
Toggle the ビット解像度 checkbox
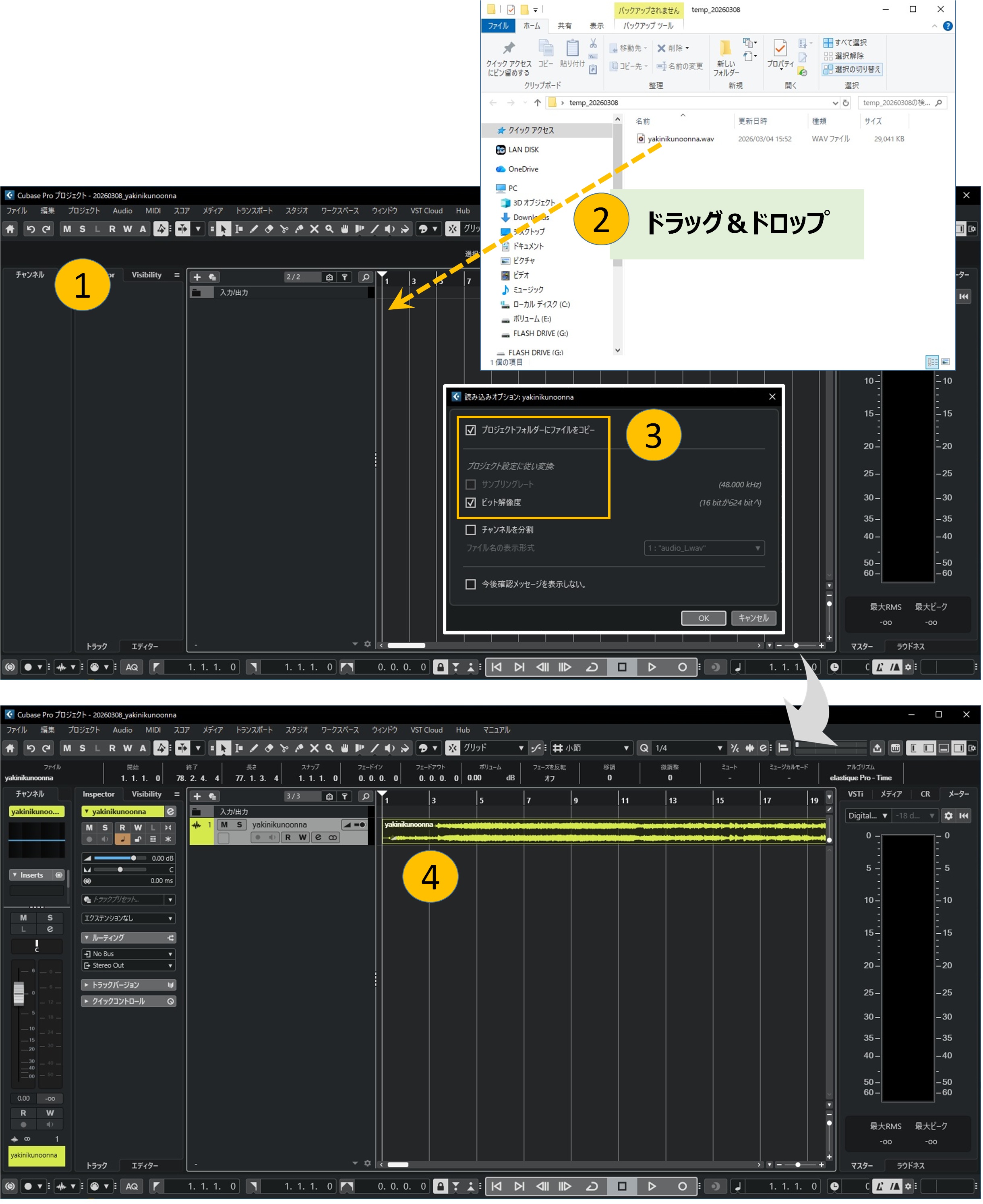pos(471,503)
